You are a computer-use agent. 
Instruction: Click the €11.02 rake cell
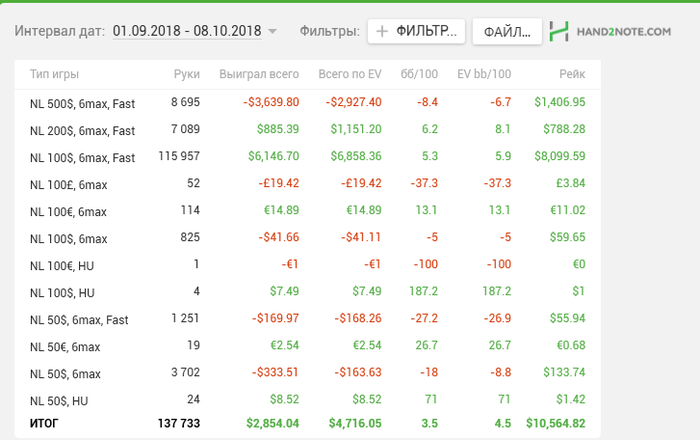[568, 210]
